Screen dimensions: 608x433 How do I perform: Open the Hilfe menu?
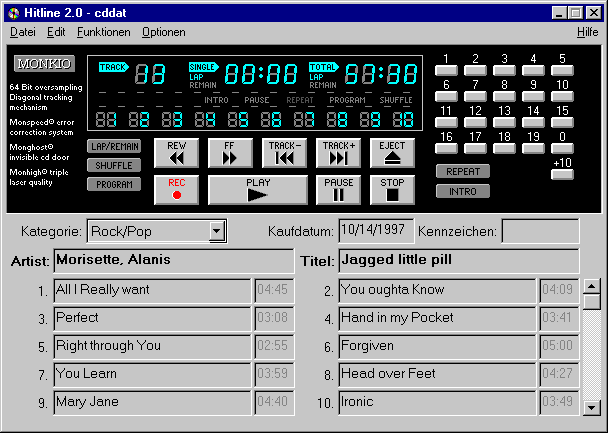click(x=587, y=32)
